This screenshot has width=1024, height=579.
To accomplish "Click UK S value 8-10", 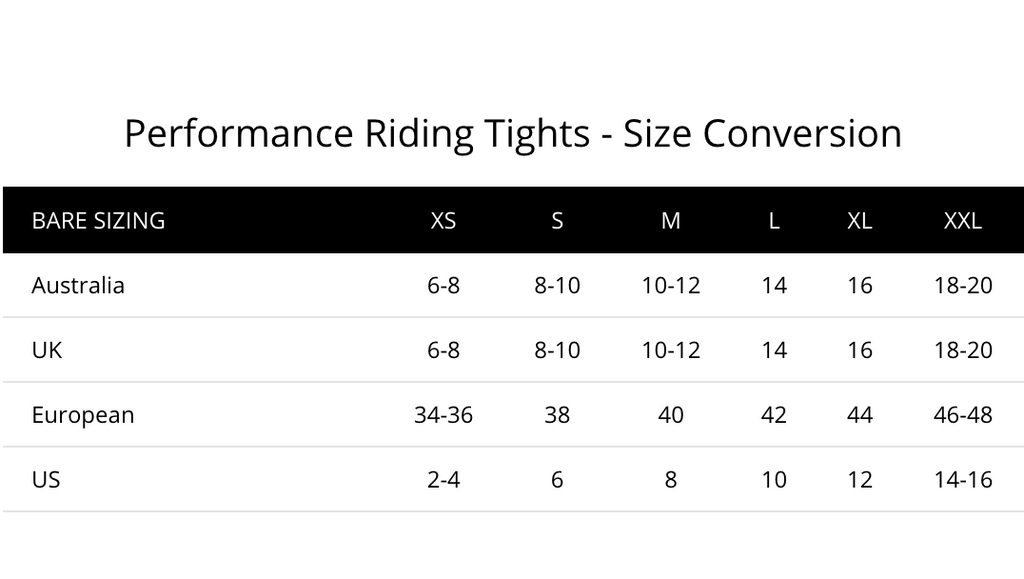I will tap(557, 350).
